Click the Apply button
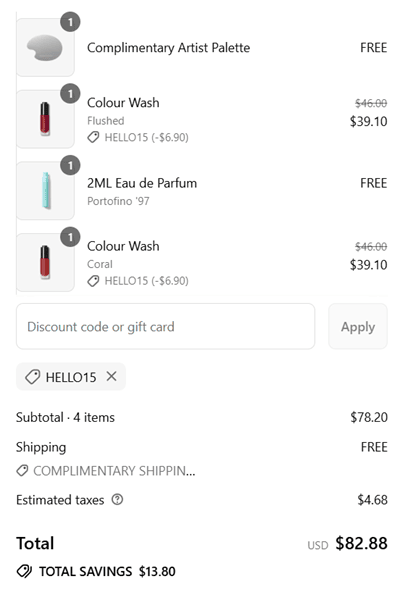The height and width of the screenshot is (598, 400). 358,326
